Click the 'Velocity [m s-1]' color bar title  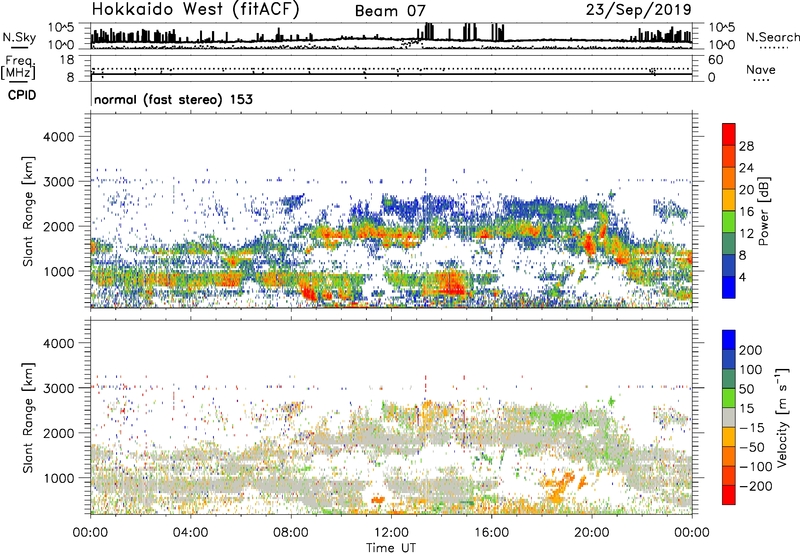click(782, 417)
